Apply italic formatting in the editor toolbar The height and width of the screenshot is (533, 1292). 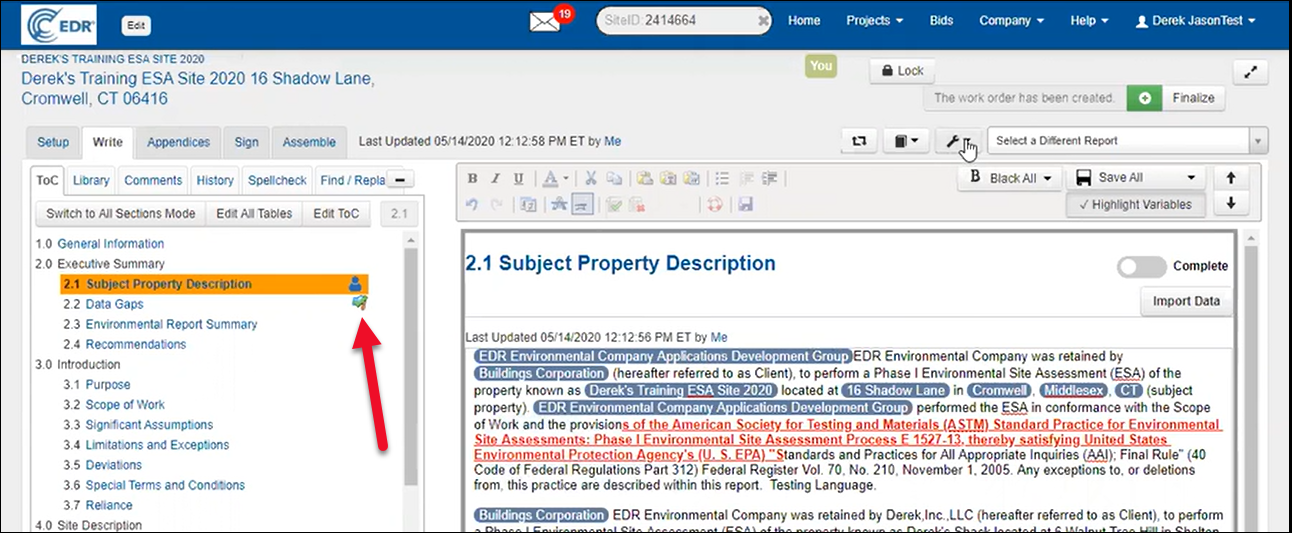click(x=495, y=179)
